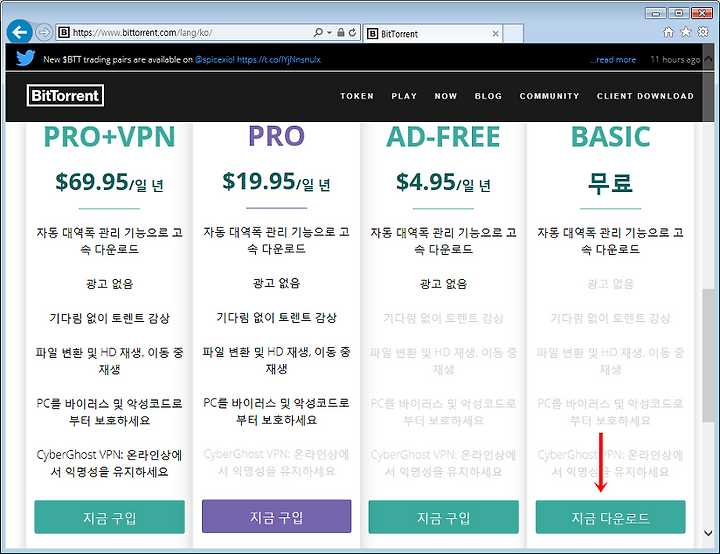The width and height of the screenshot is (720, 554).
Task: Click the browser Forward arrow button
Action: (44, 32)
